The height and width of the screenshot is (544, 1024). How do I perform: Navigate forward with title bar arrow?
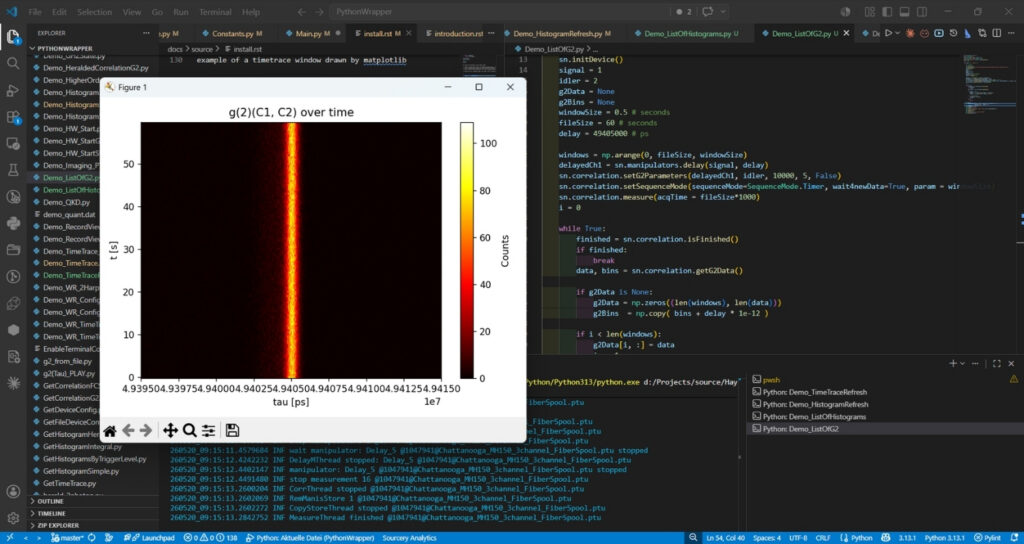point(319,12)
